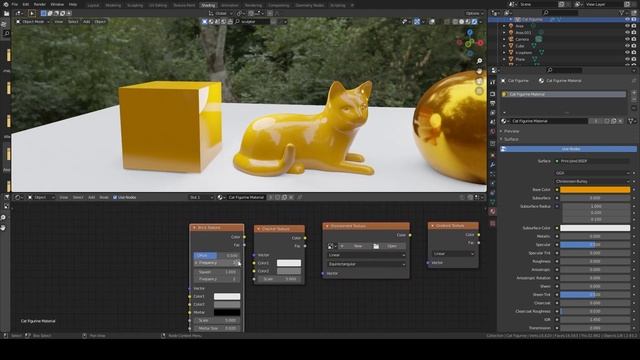640x360 pixels.
Task: Open the Slot 1 dropdown
Action: coord(201,197)
